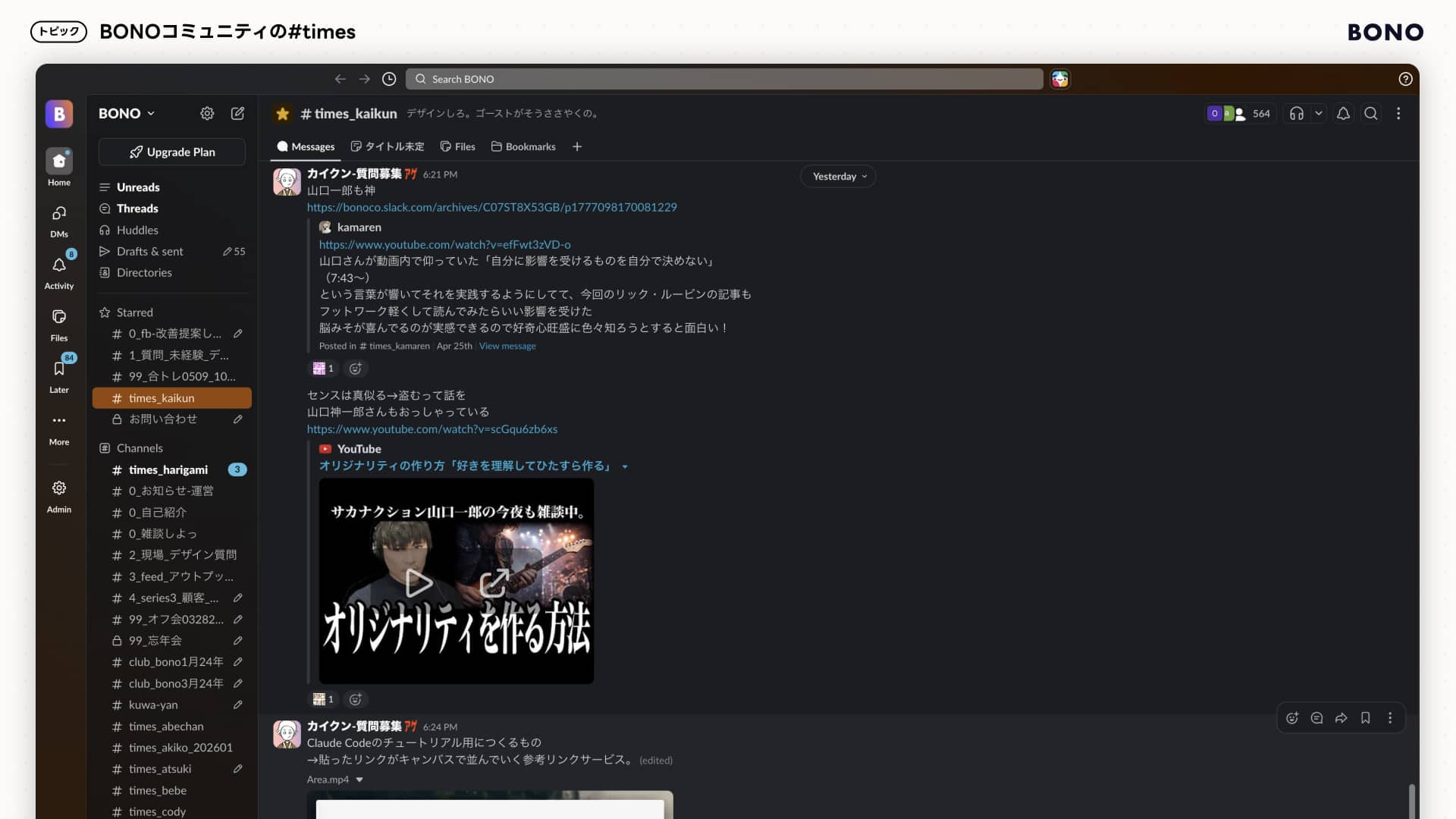Start a huddle with the headphones icon
The image size is (1456, 819).
click(x=1297, y=113)
